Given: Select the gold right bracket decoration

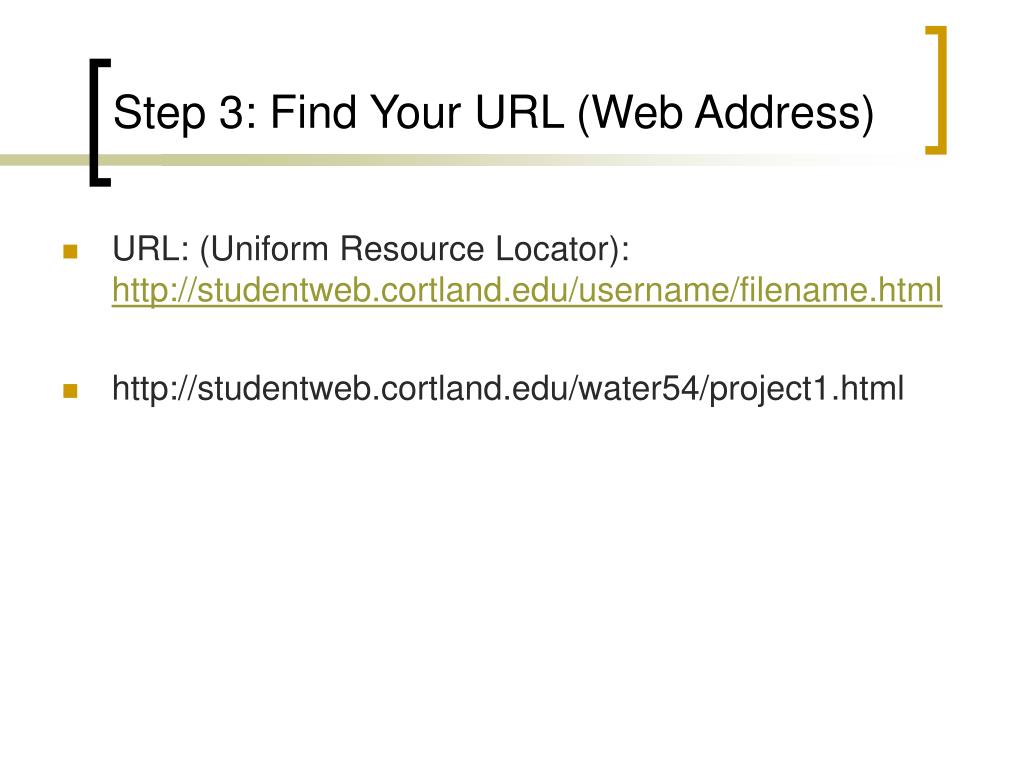Looking at the screenshot, I should click(x=936, y=90).
